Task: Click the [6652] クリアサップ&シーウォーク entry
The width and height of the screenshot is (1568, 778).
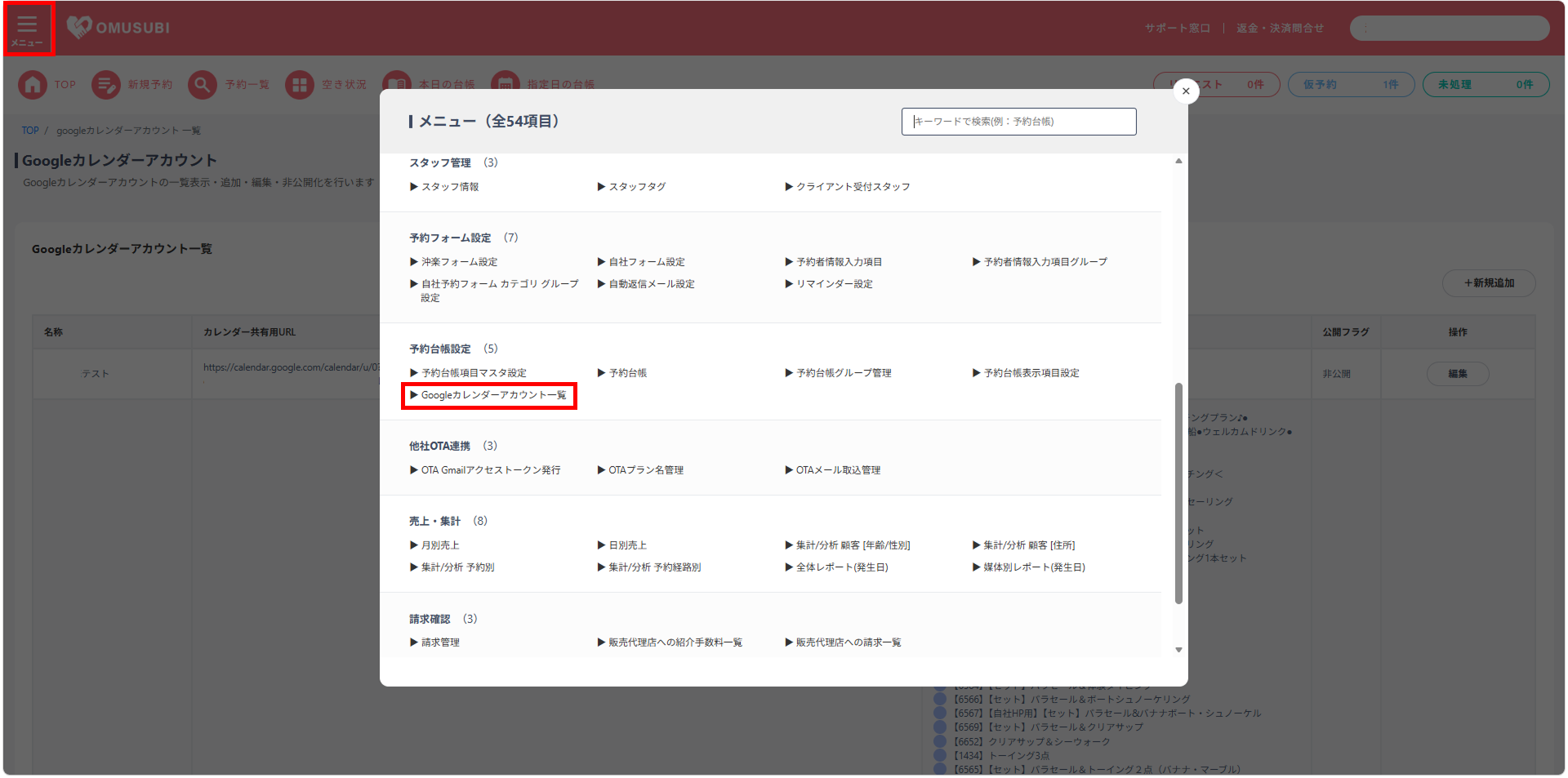Action: tap(1032, 742)
